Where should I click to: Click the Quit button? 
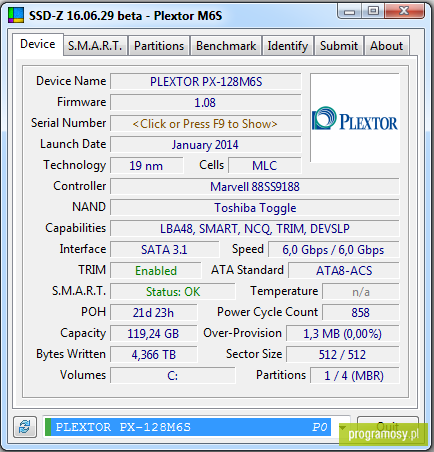click(x=387, y=426)
